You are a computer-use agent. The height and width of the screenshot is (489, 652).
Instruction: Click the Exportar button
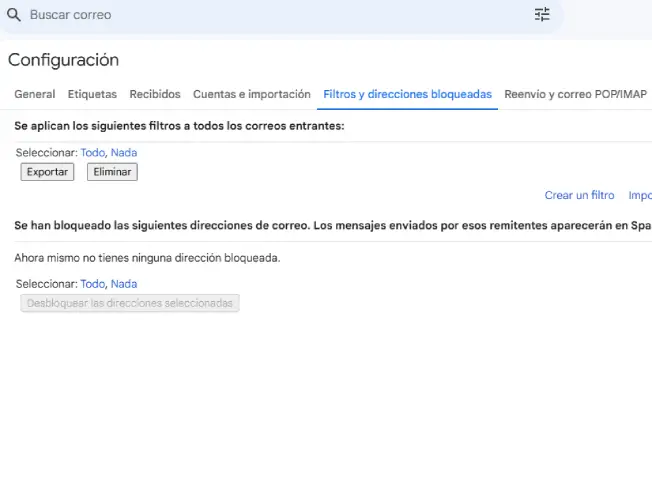(47, 172)
